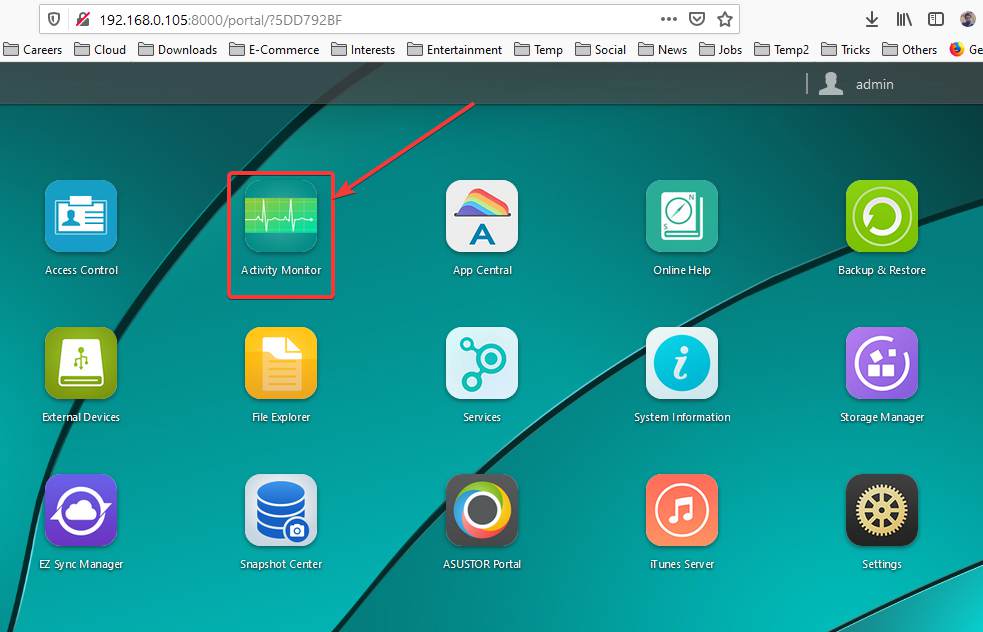Click the Firefox account avatar
Viewport: 983px width, 632px height.
(967, 19)
